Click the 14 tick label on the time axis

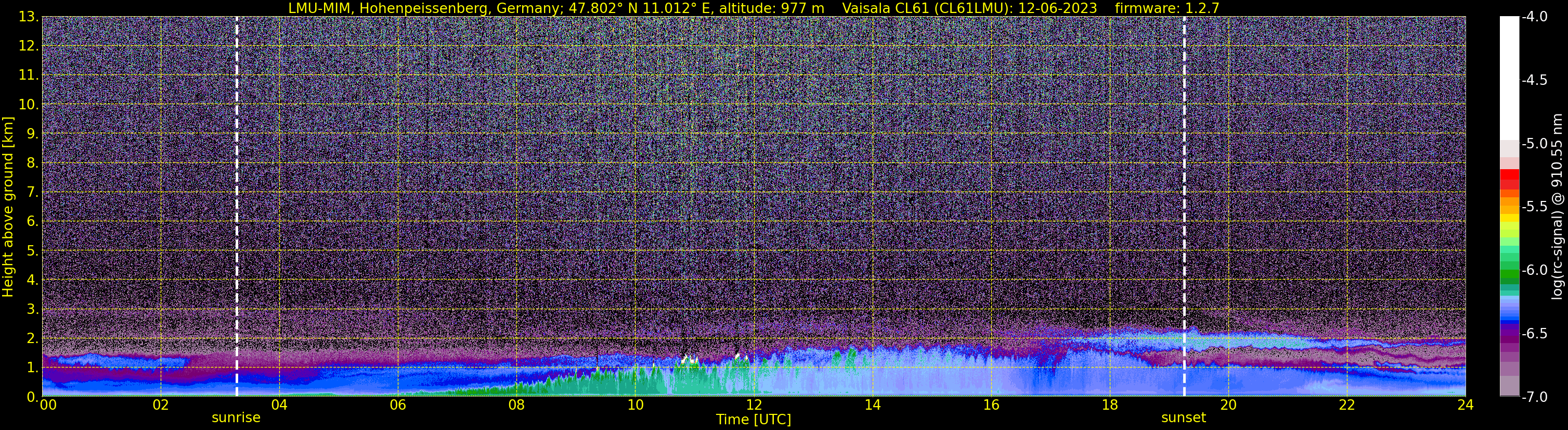pyautogui.click(x=873, y=405)
